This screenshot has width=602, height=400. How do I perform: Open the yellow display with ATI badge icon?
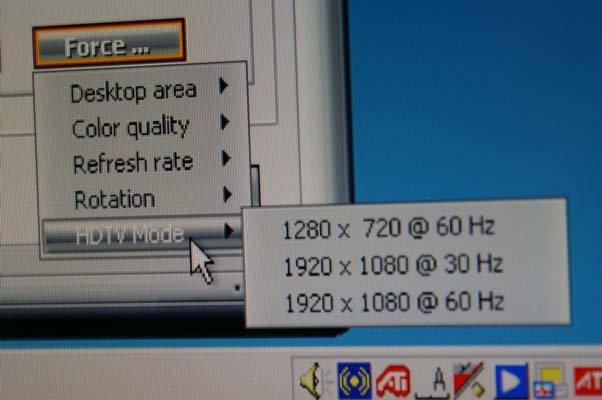tap(550, 382)
